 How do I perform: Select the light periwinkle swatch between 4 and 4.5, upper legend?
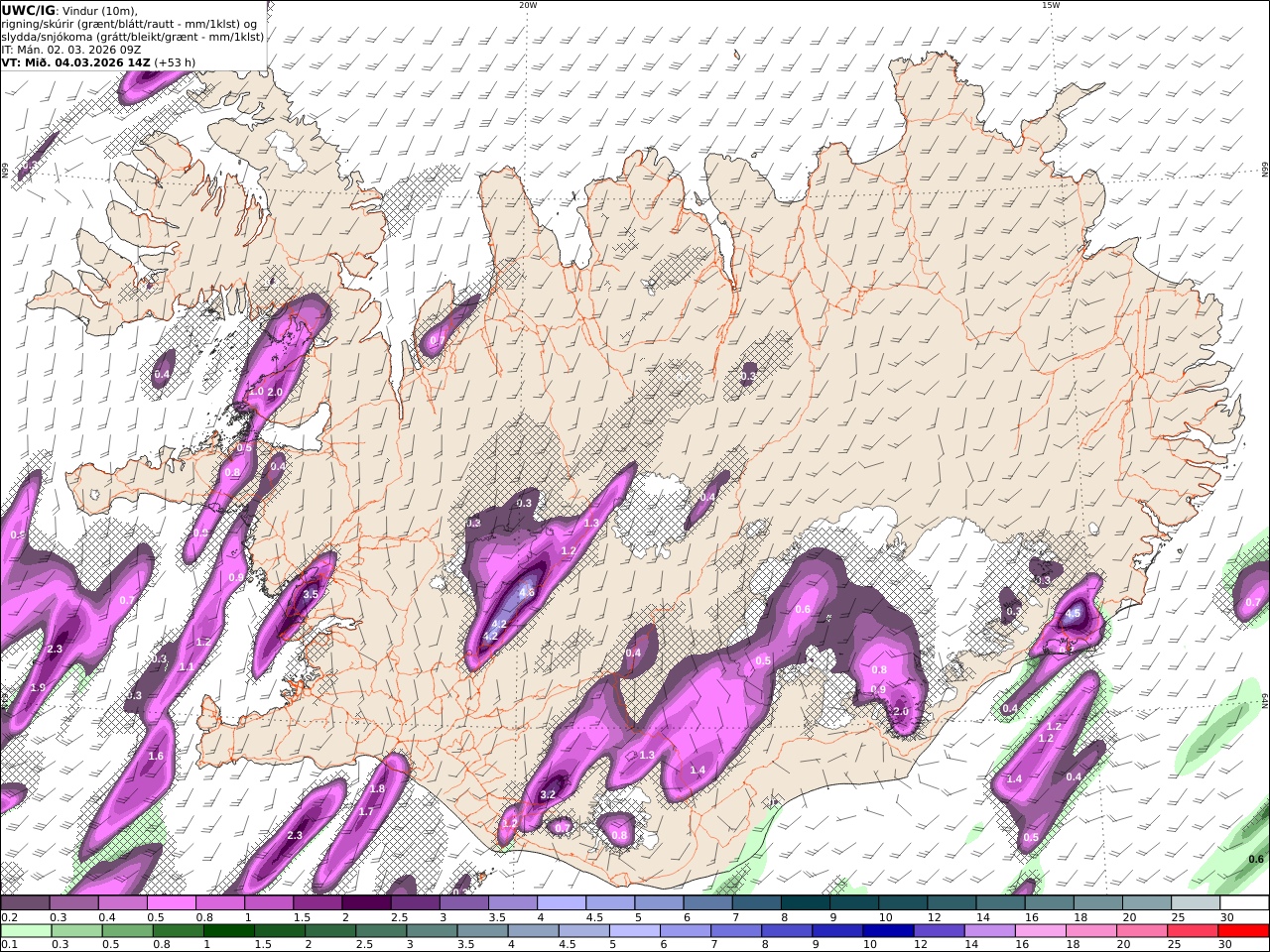coord(562,902)
